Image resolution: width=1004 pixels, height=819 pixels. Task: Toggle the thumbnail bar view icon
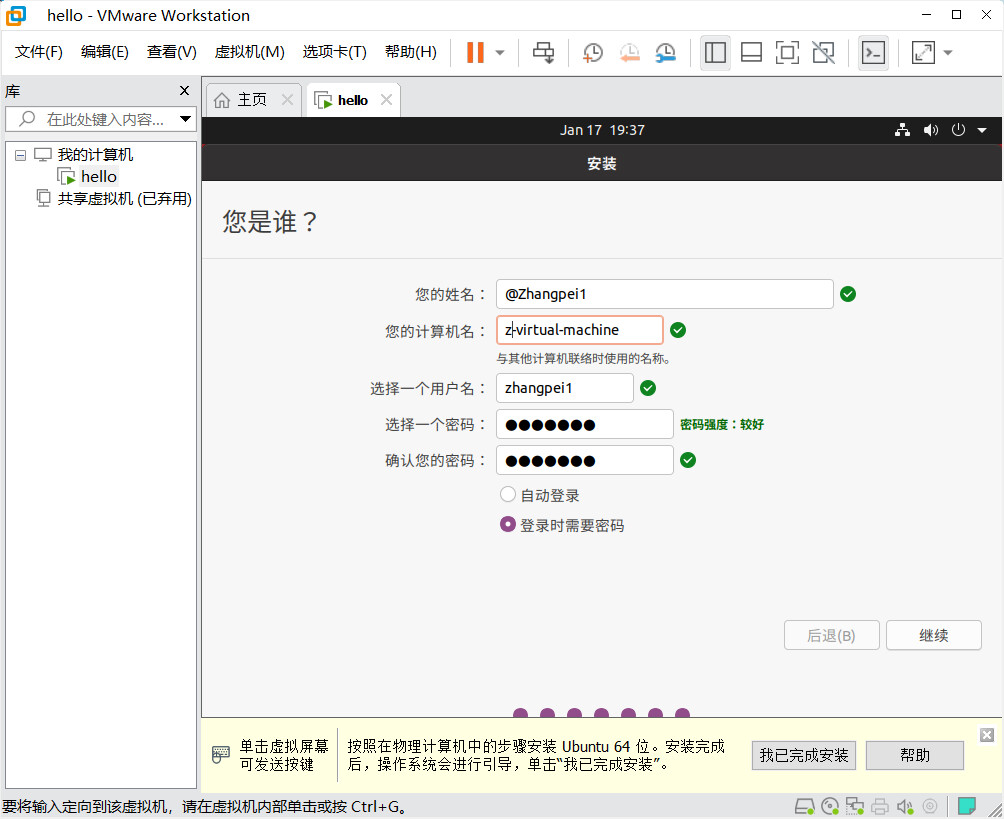[x=751, y=53]
